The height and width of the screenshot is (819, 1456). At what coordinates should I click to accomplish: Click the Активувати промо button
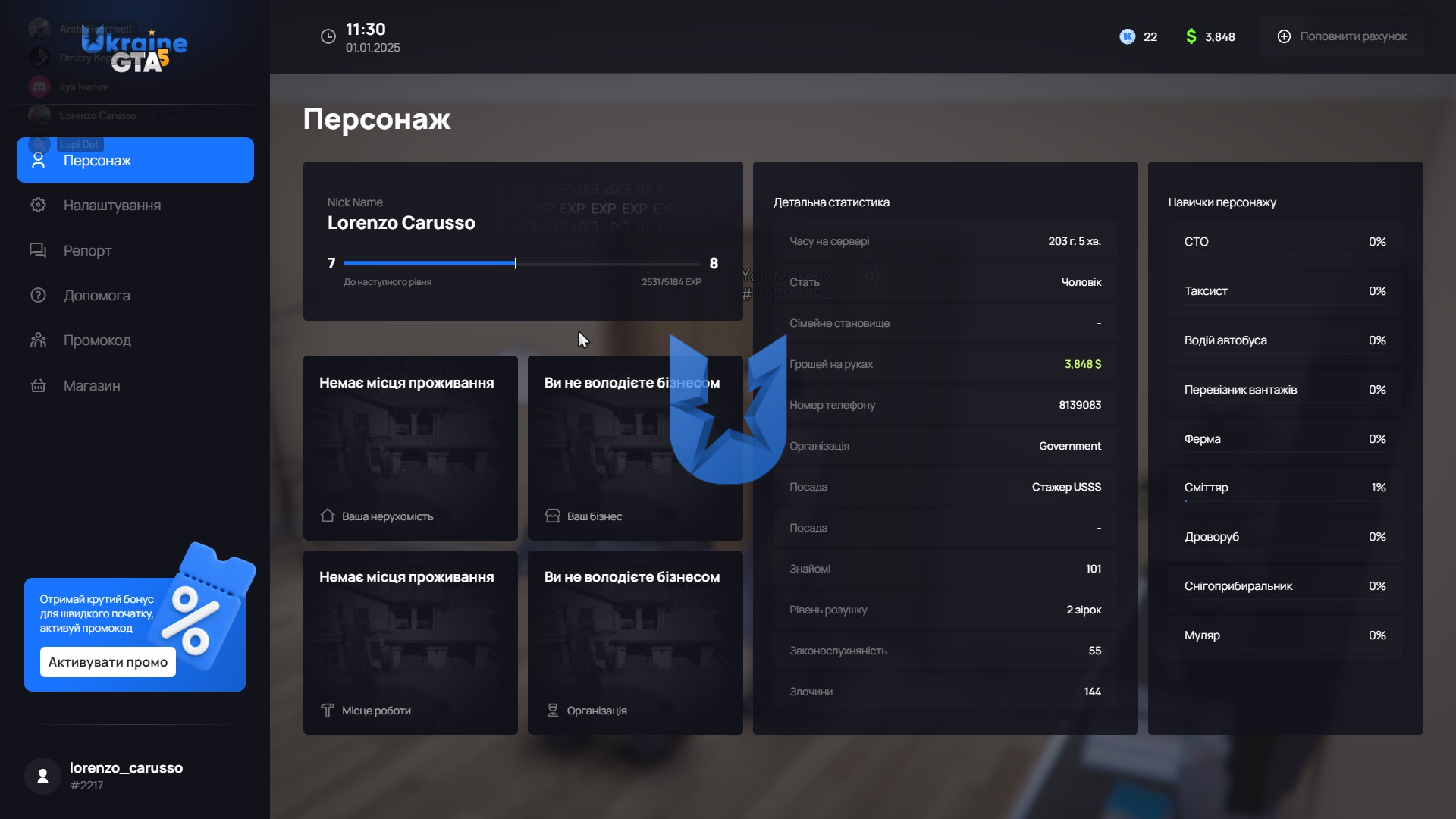coord(108,662)
